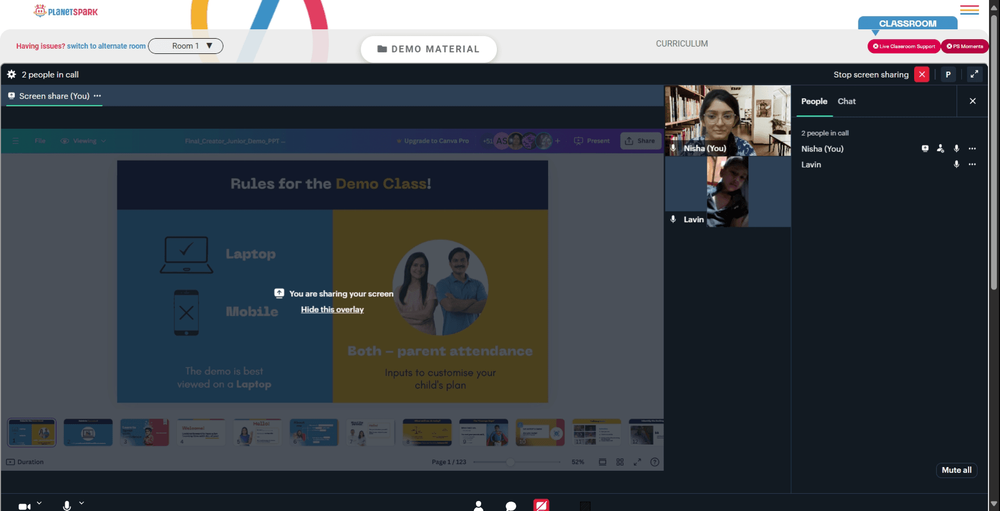
Task: Switch to the People tab
Action: (x=814, y=101)
